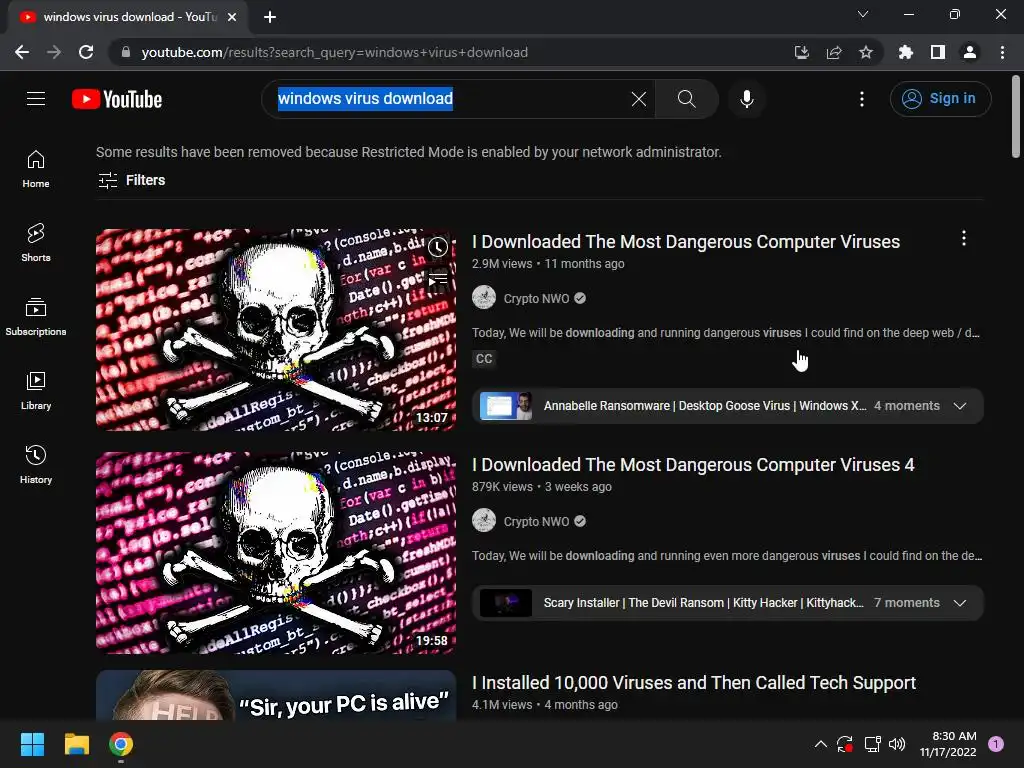Open Subscriptions in the sidebar
Image resolution: width=1024 pixels, height=768 pixels.
(x=36, y=317)
